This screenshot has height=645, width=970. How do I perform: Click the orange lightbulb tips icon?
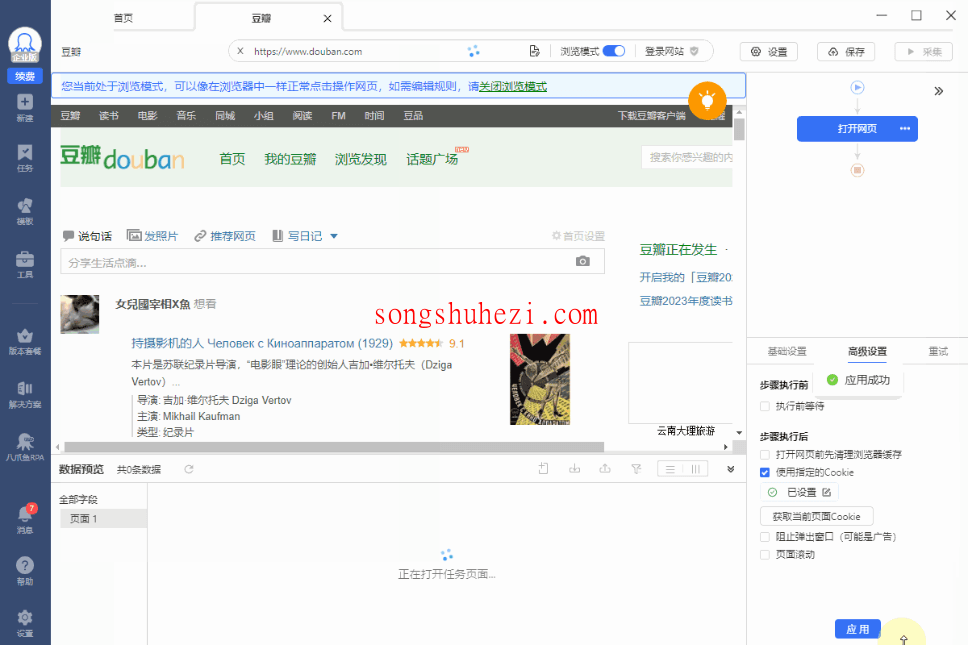tap(707, 100)
